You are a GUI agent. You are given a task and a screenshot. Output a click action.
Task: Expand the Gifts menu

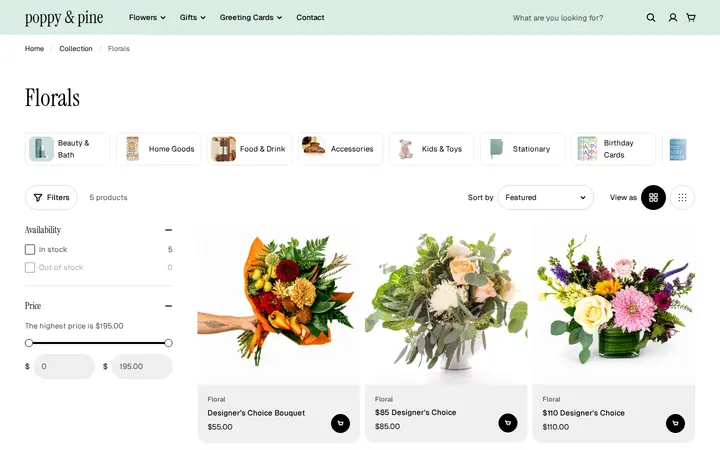[192, 17]
